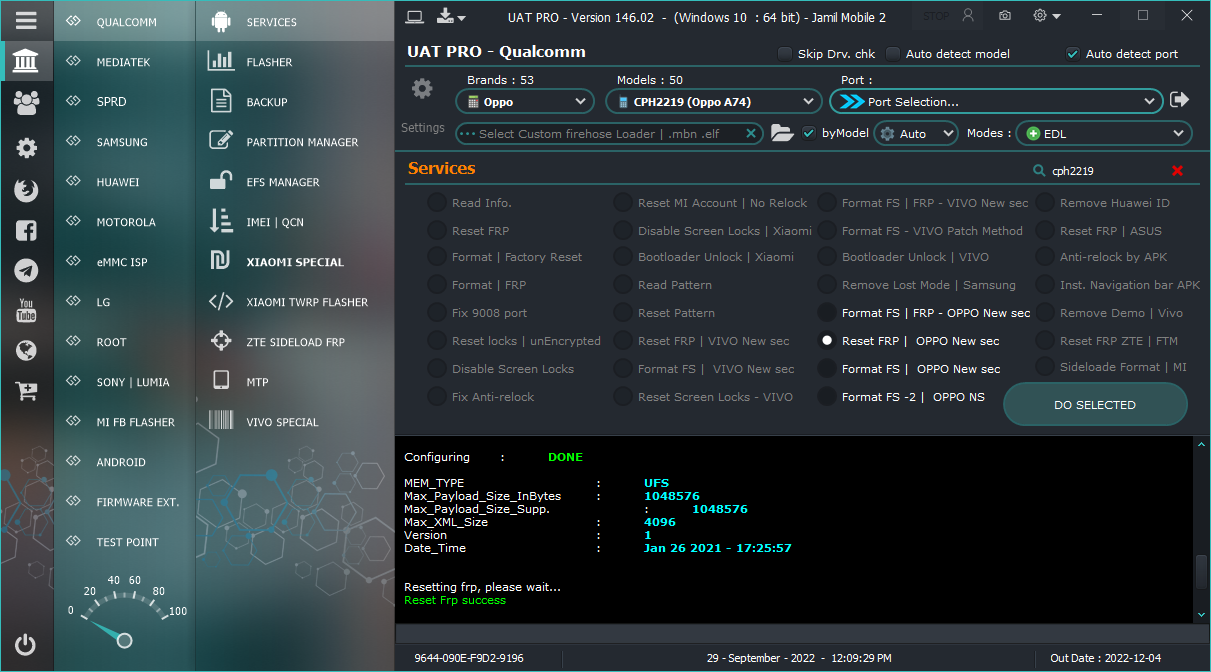Click the ZTE Sideload FRP move icon
The image size is (1211, 672).
(221, 341)
